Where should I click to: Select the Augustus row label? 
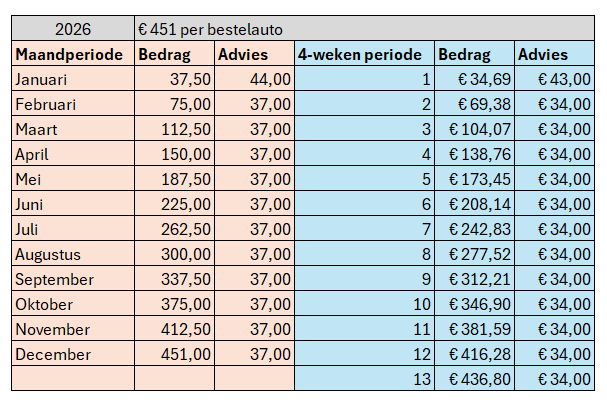pos(73,254)
